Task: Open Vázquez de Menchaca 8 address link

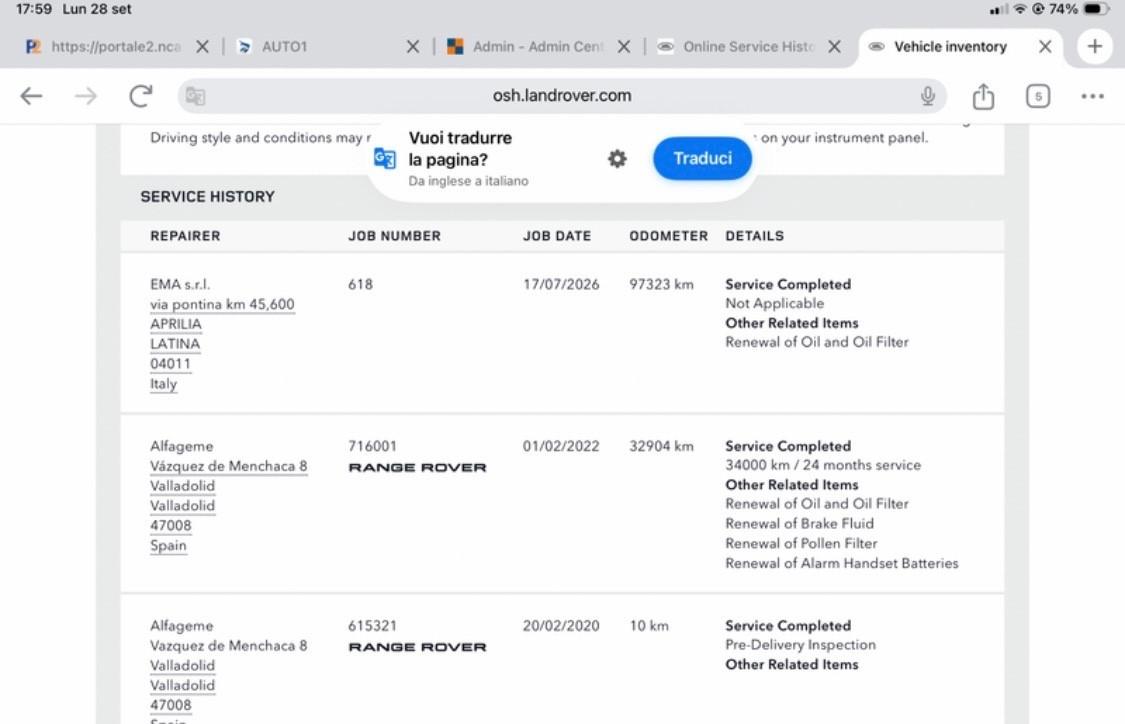Action: coord(228,466)
